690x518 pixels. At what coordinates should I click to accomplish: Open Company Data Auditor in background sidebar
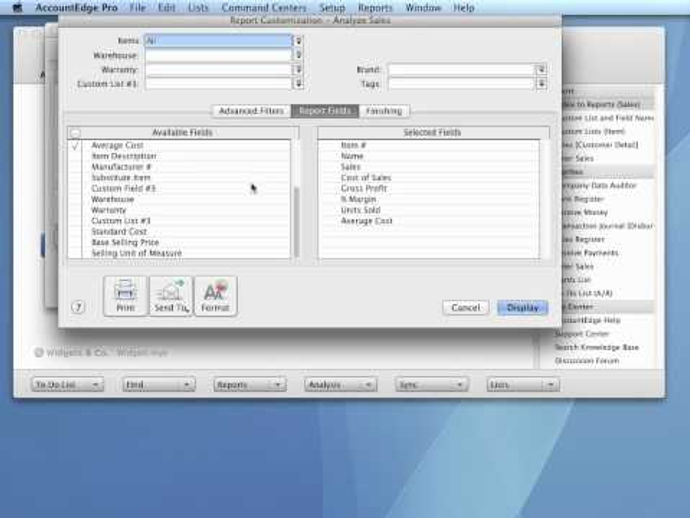599,185
